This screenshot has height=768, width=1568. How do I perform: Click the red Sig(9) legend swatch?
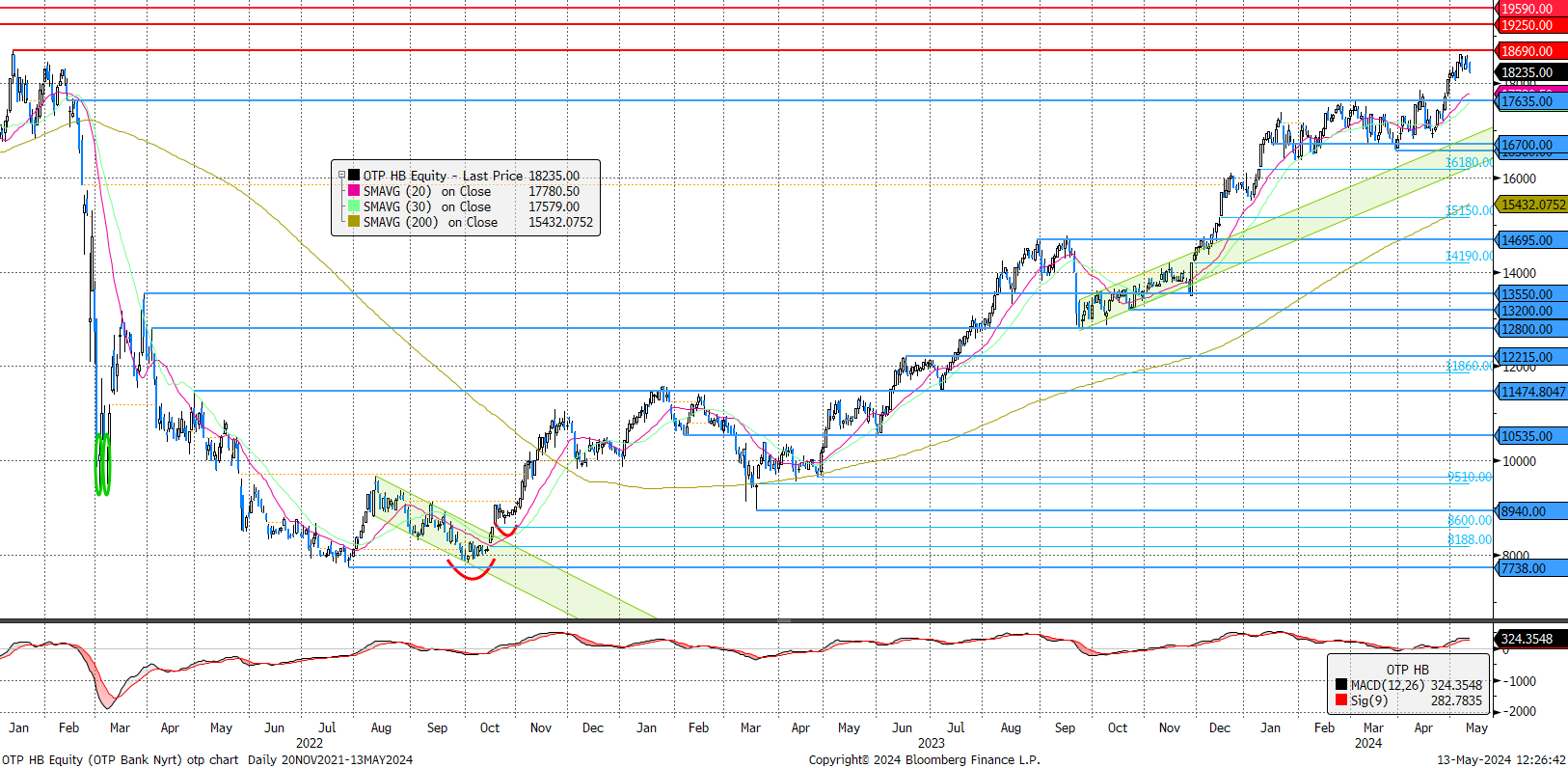tap(1341, 700)
